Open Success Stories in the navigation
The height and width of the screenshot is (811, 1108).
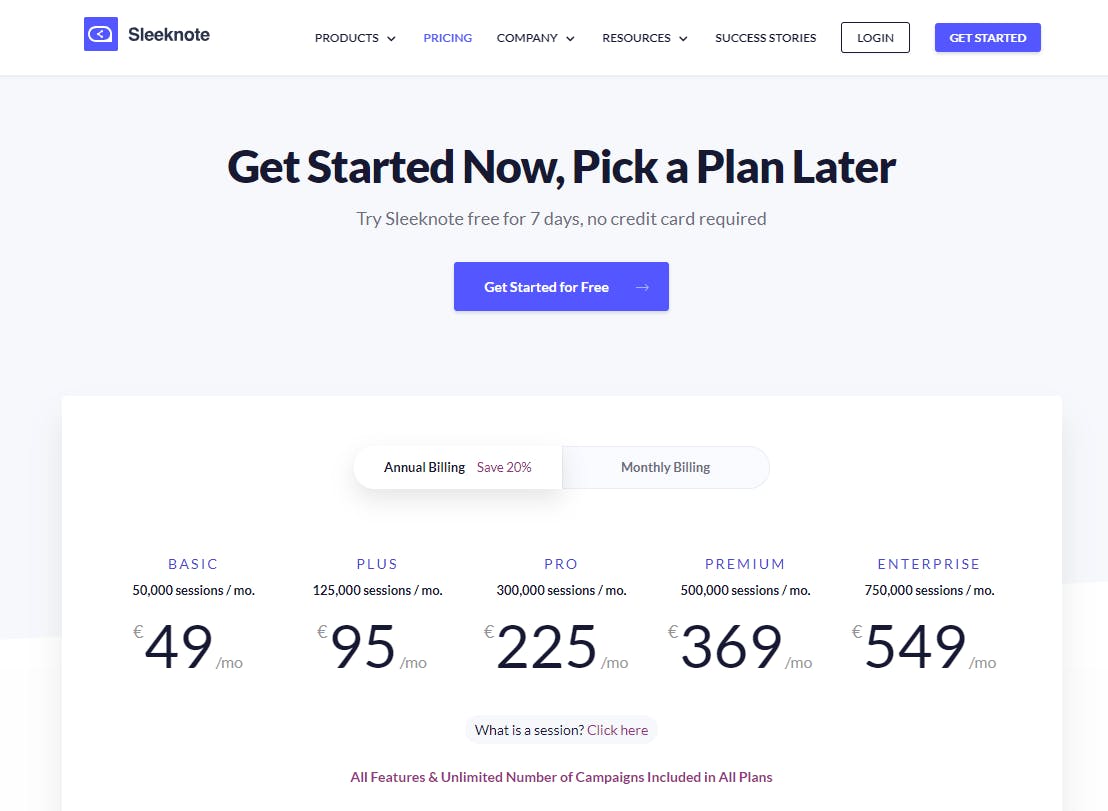coord(765,37)
